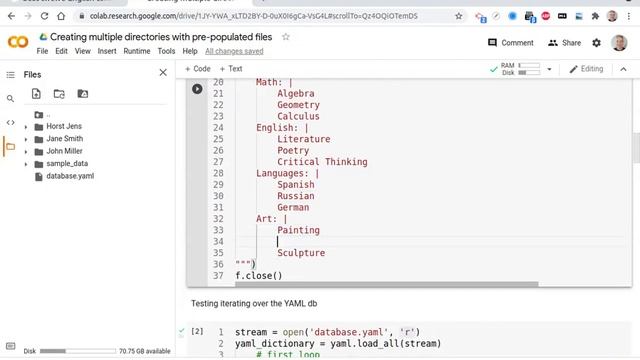
Task: Open the File menu
Action: click(42, 51)
